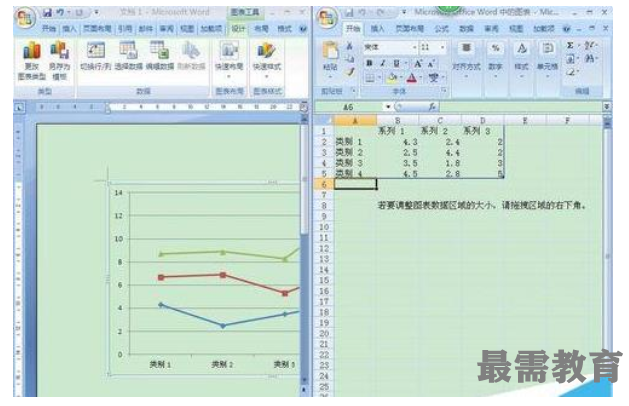This screenshot has height=406, width=629.
Task: Toggle bold formatting in Excel
Action: pos(369,63)
